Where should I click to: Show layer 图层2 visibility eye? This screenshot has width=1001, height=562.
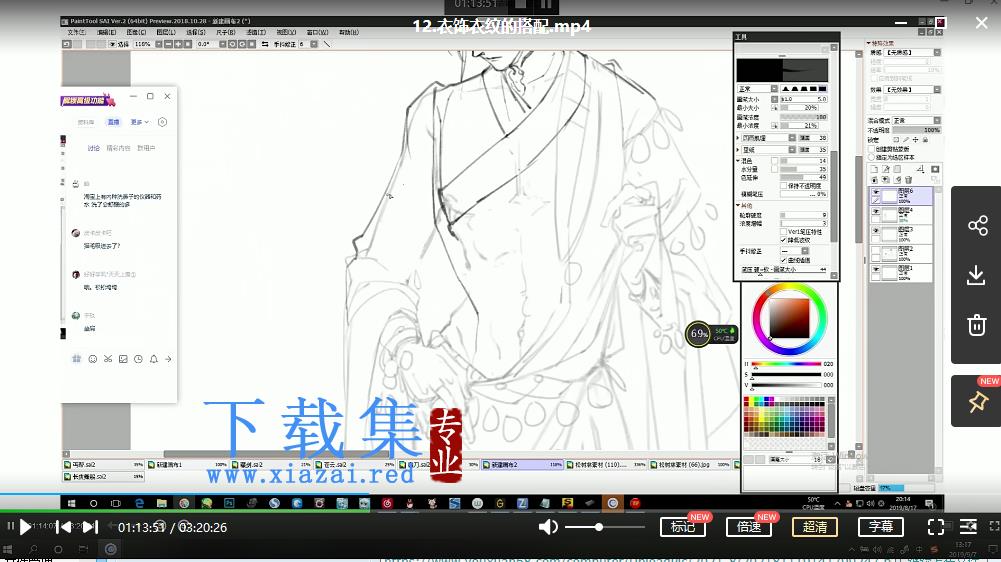pos(876,251)
